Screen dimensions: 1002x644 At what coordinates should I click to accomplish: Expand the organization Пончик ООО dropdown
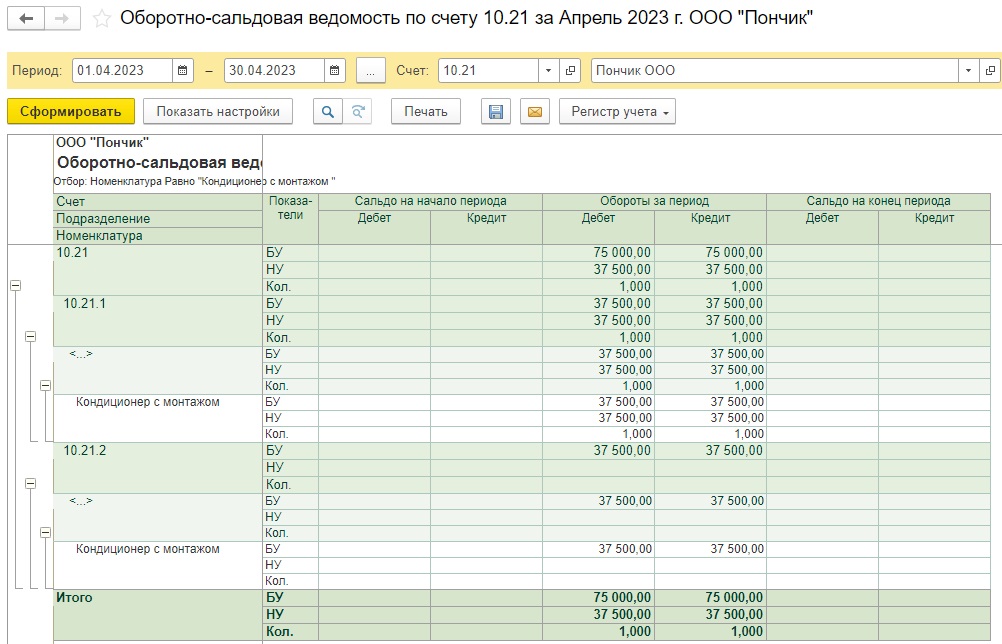968,70
